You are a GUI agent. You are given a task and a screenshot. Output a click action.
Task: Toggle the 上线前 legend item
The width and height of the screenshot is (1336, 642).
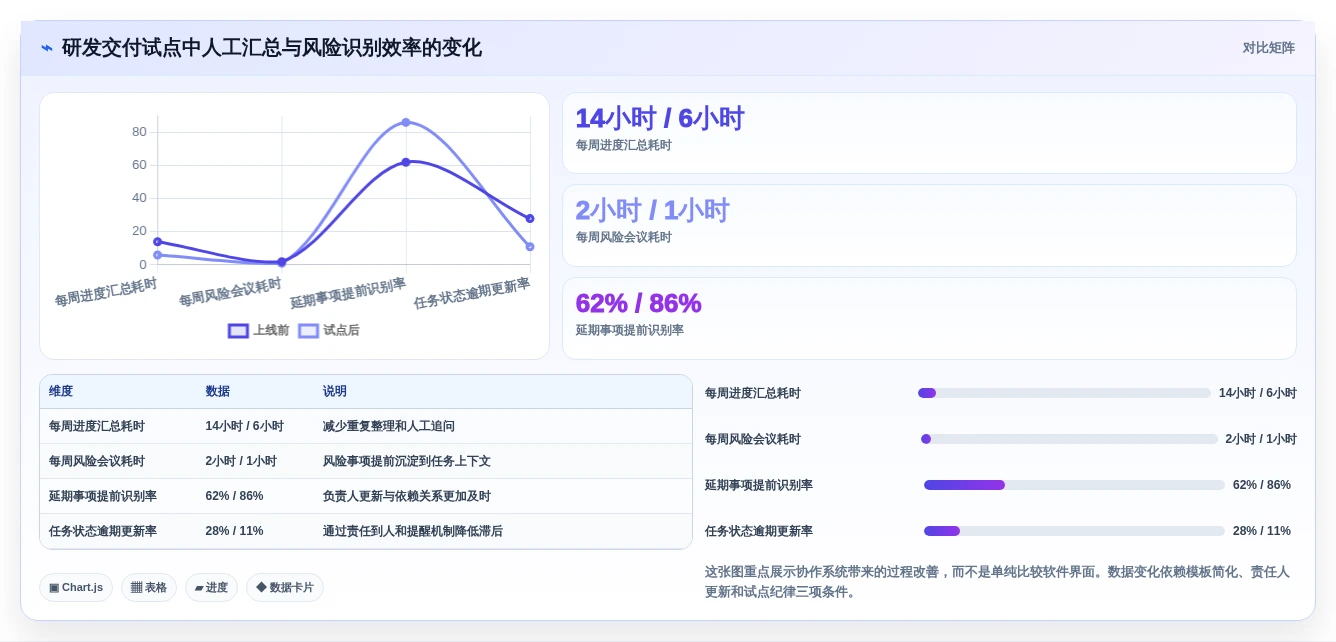259,330
